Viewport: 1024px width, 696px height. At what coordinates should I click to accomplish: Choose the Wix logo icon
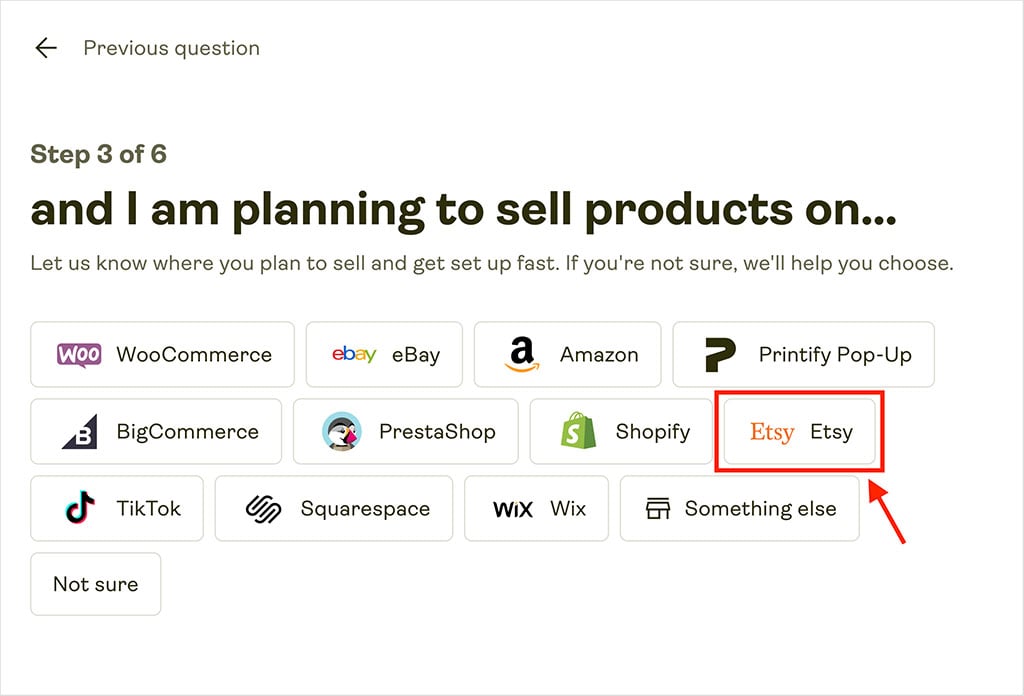[x=513, y=509]
